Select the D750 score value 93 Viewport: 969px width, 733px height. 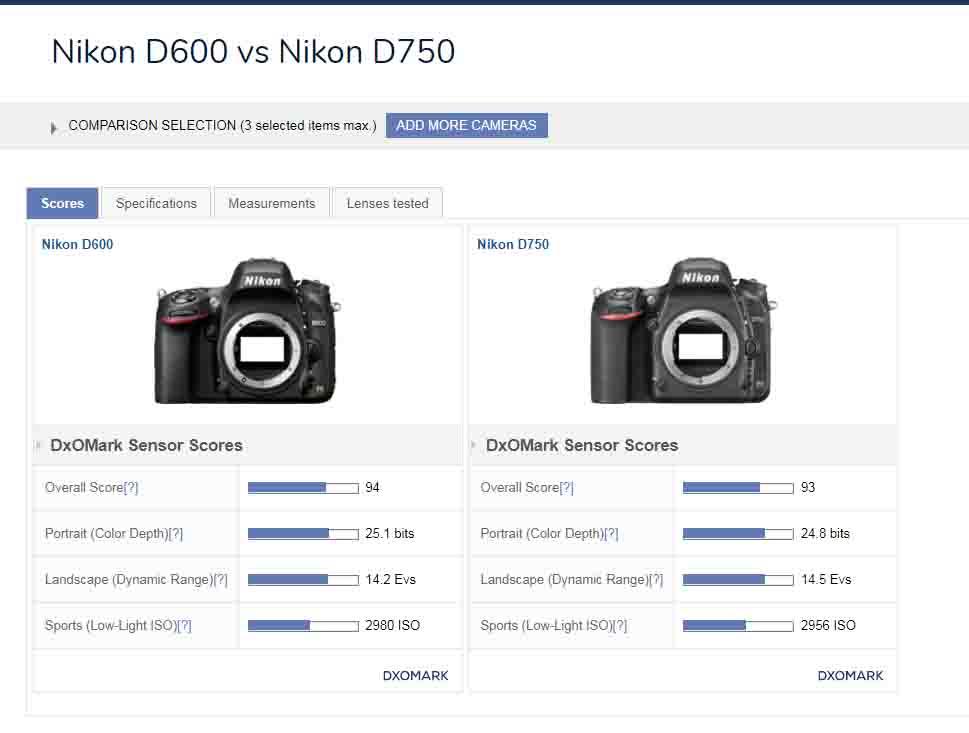808,488
